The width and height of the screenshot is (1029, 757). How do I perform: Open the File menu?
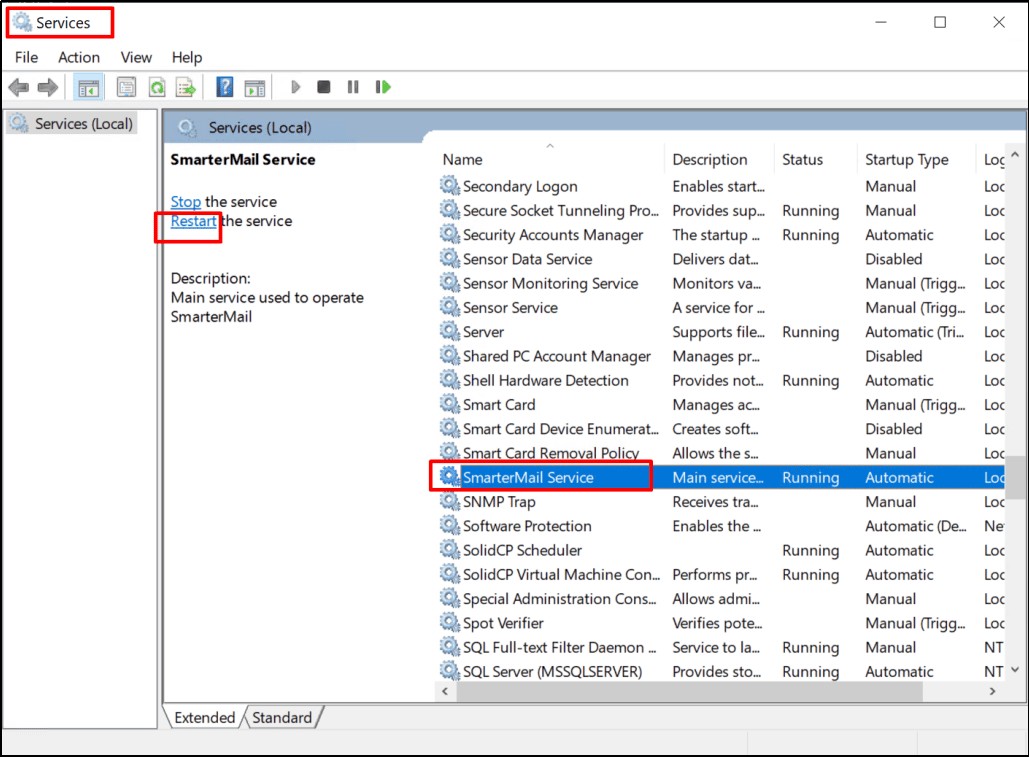[x=26, y=57]
